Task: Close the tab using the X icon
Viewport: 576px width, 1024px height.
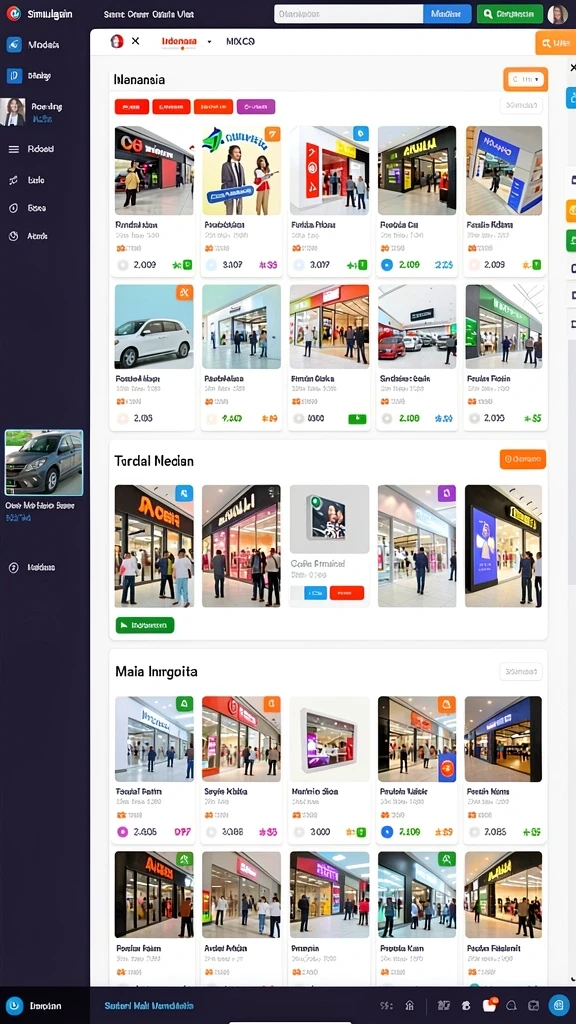Action: [x=135, y=41]
